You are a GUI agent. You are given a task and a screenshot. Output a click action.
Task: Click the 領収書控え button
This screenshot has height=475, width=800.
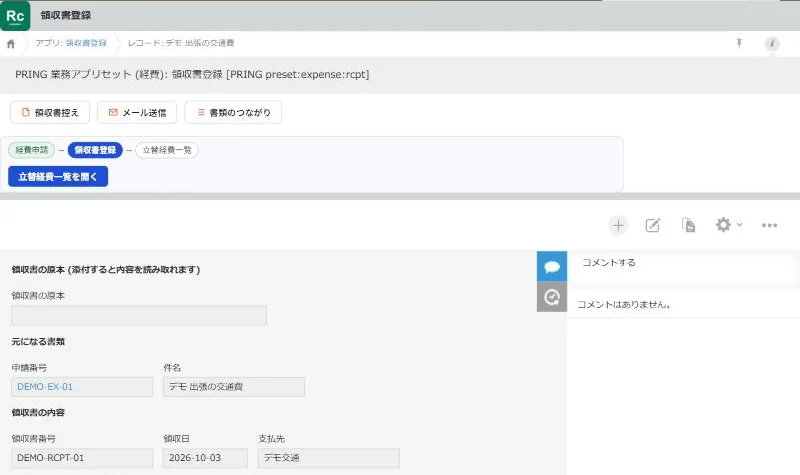tap(50, 112)
